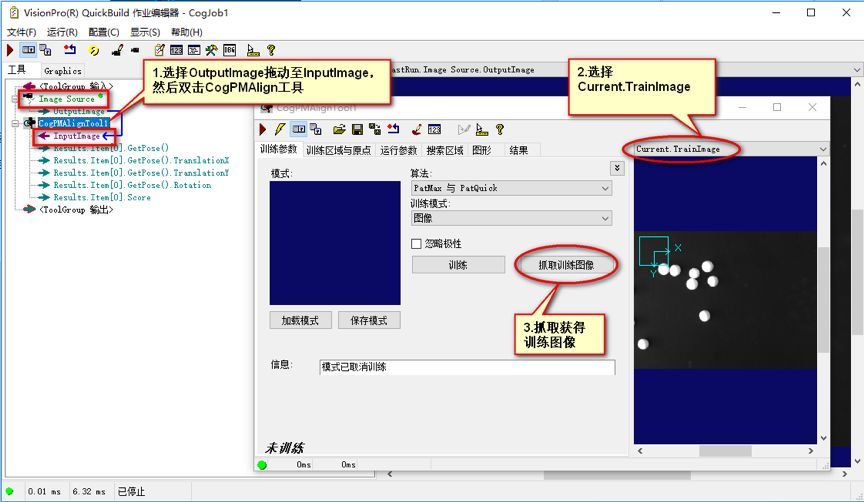
Task: Open the 文件(F) menu
Action: pos(21,32)
